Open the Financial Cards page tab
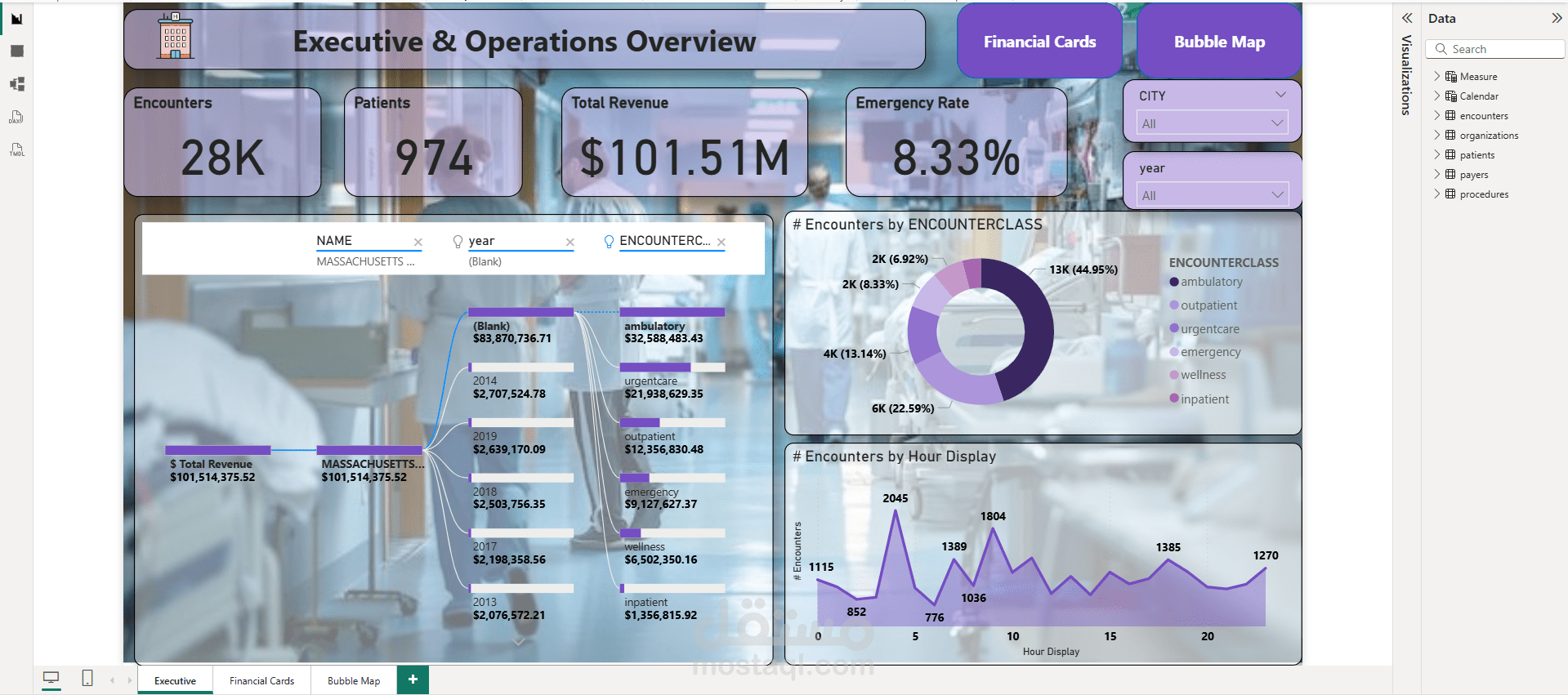This screenshot has width=1568, height=695. click(261, 680)
